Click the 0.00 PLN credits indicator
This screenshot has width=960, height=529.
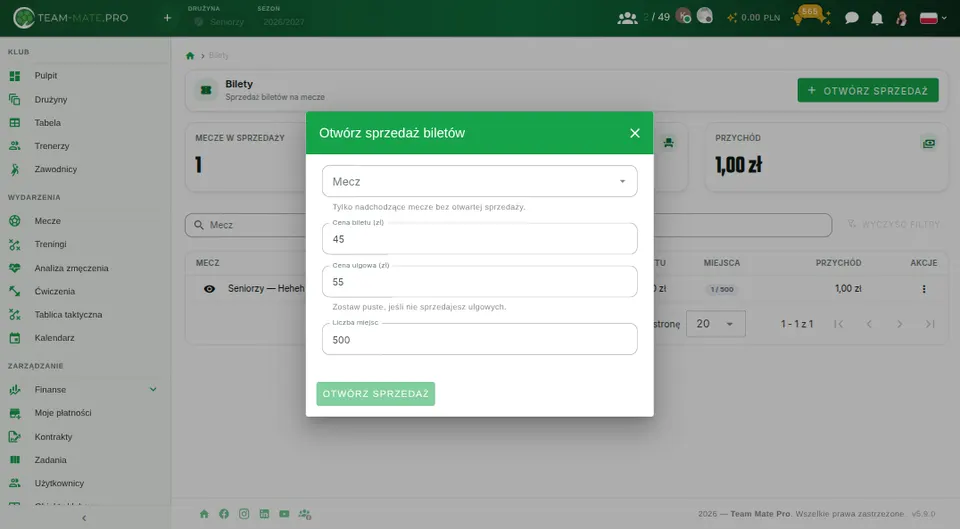pos(754,18)
